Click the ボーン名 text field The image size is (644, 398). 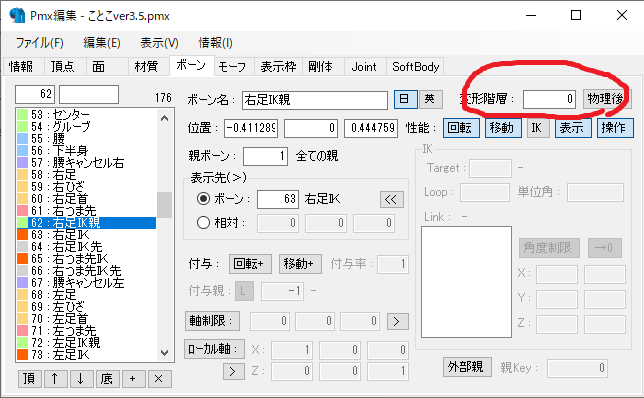[x=315, y=100]
